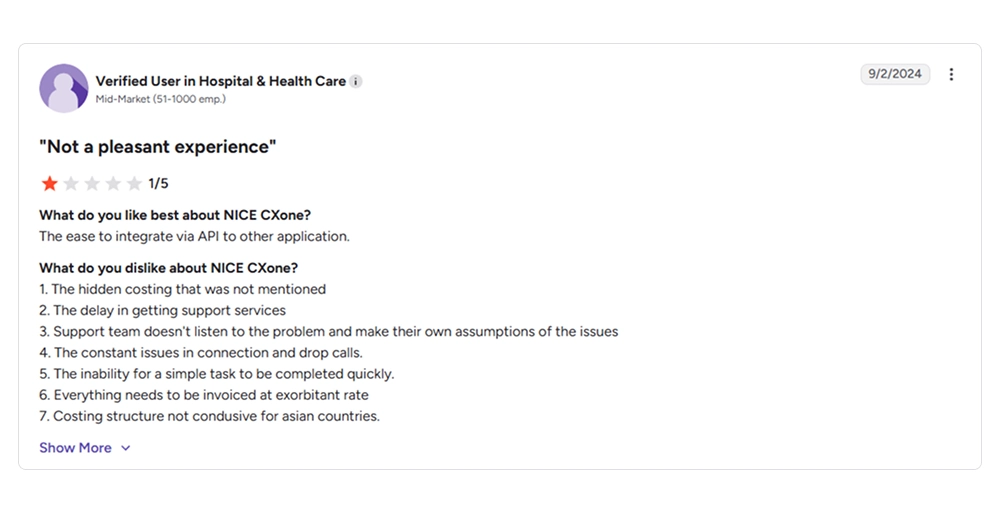Click the fifth gray rating star

pos(134,184)
